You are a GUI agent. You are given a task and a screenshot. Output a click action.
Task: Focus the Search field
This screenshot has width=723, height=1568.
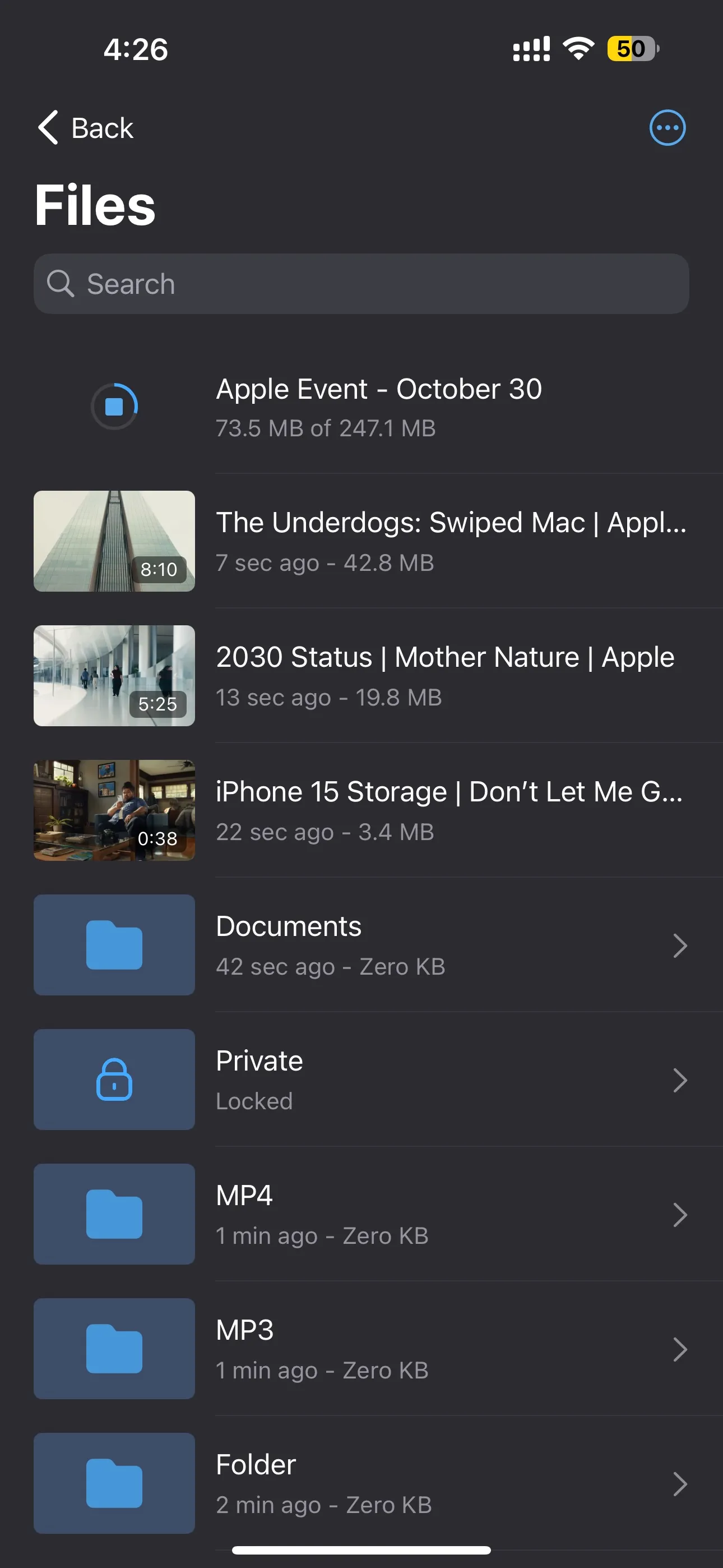pos(361,284)
